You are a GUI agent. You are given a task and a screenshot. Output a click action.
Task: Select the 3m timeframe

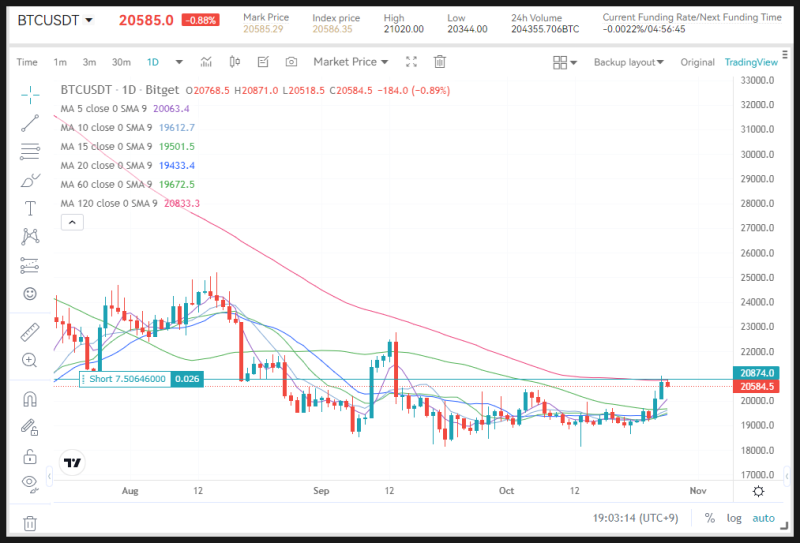click(x=89, y=62)
